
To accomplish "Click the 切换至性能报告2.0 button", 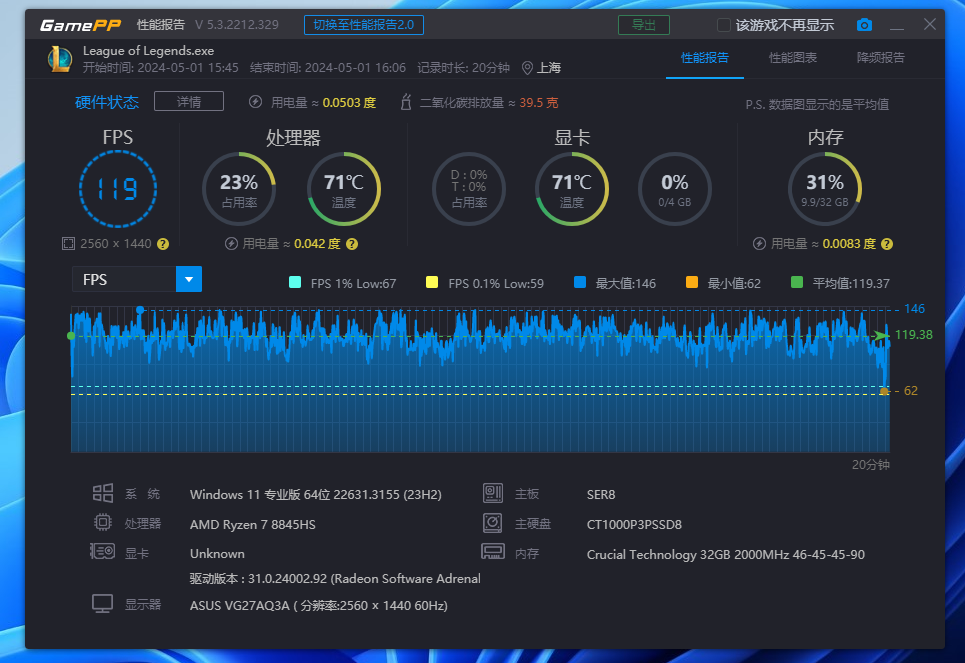I will pyautogui.click(x=364, y=25).
